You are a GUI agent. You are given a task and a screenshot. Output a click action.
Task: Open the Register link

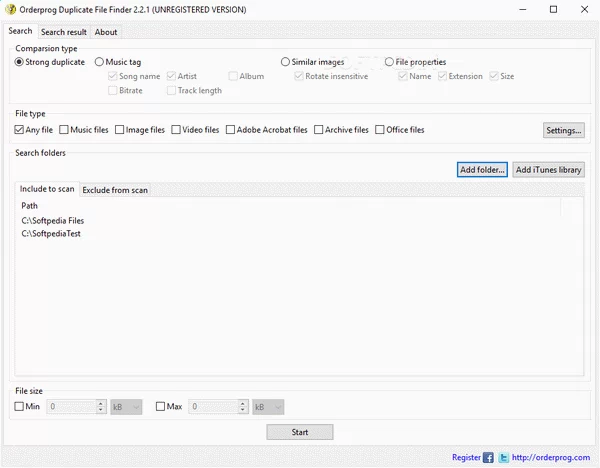coord(466,457)
